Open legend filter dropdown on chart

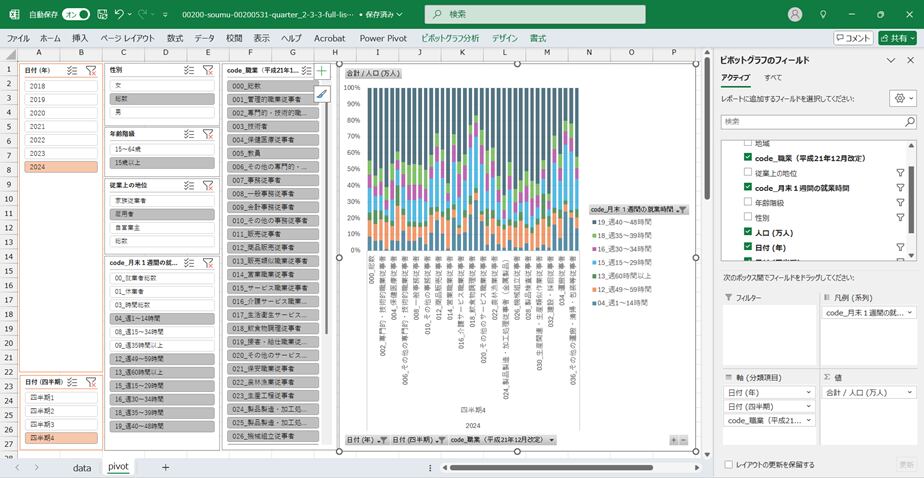683,209
